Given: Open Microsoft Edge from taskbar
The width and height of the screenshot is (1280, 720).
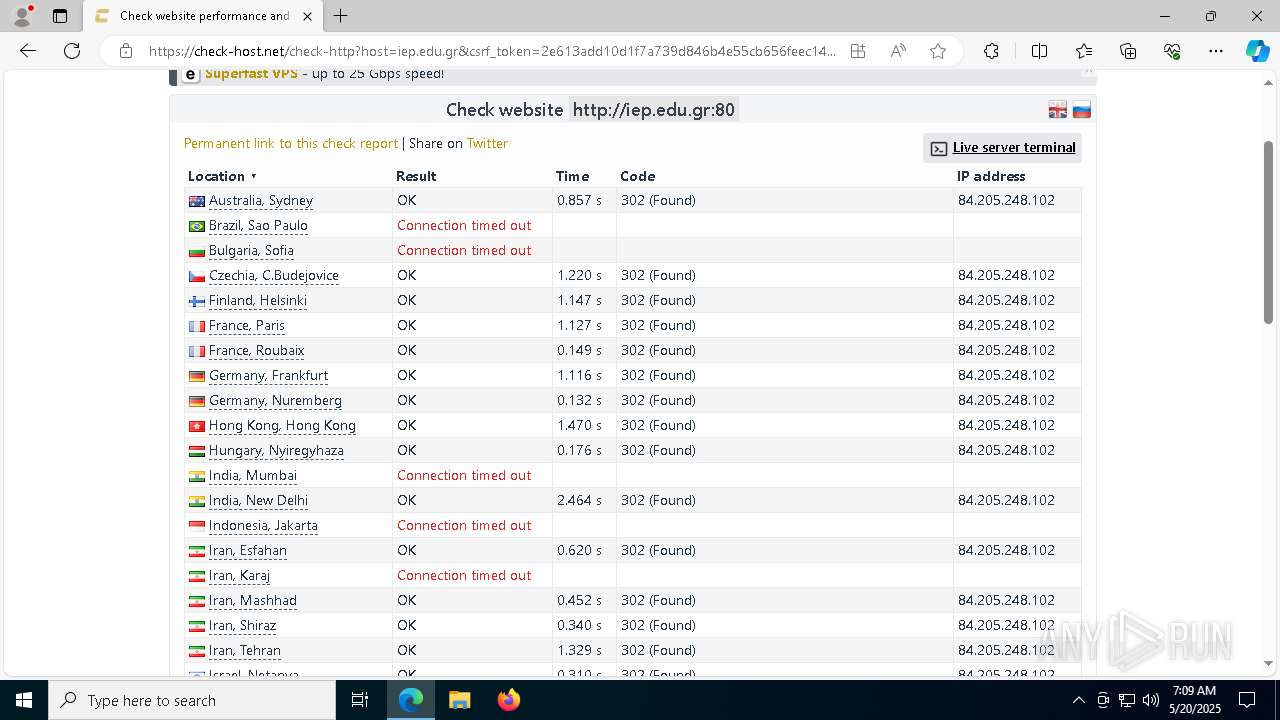Looking at the screenshot, I should tap(411, 700).
